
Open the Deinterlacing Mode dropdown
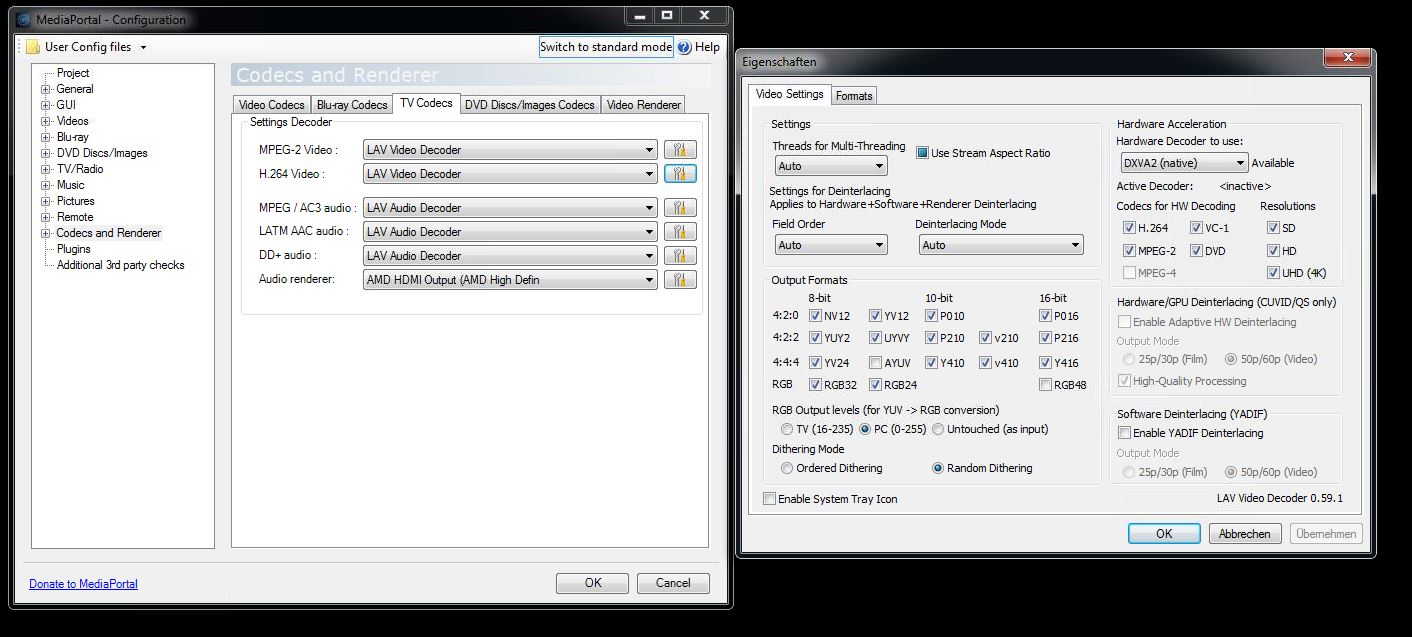(1001, 245)
